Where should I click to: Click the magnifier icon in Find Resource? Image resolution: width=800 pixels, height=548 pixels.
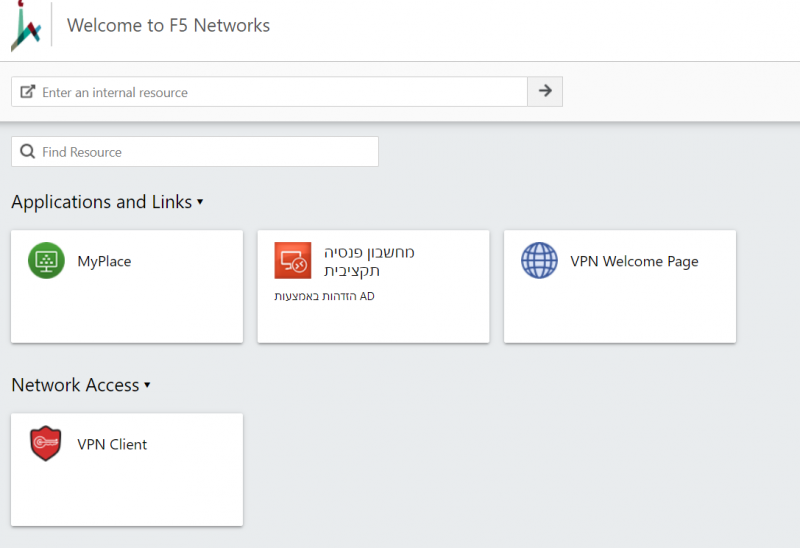28,152
